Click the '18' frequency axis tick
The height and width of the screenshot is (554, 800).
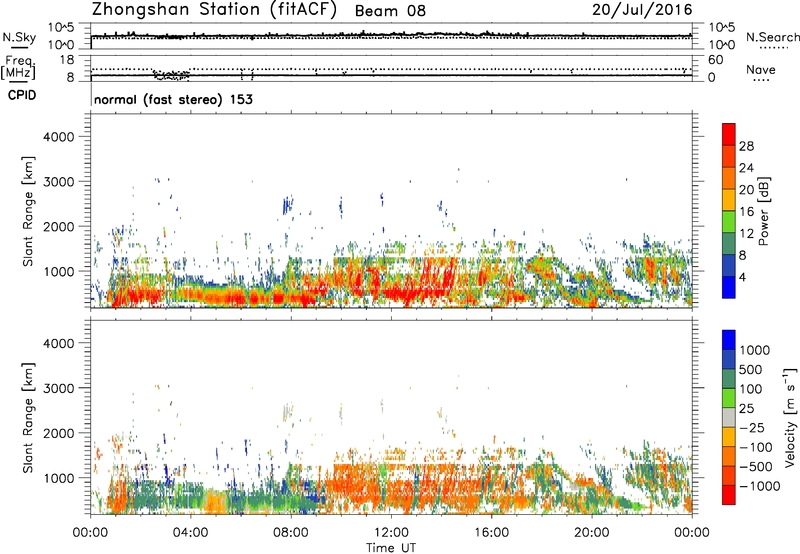(x=67, y=60)
